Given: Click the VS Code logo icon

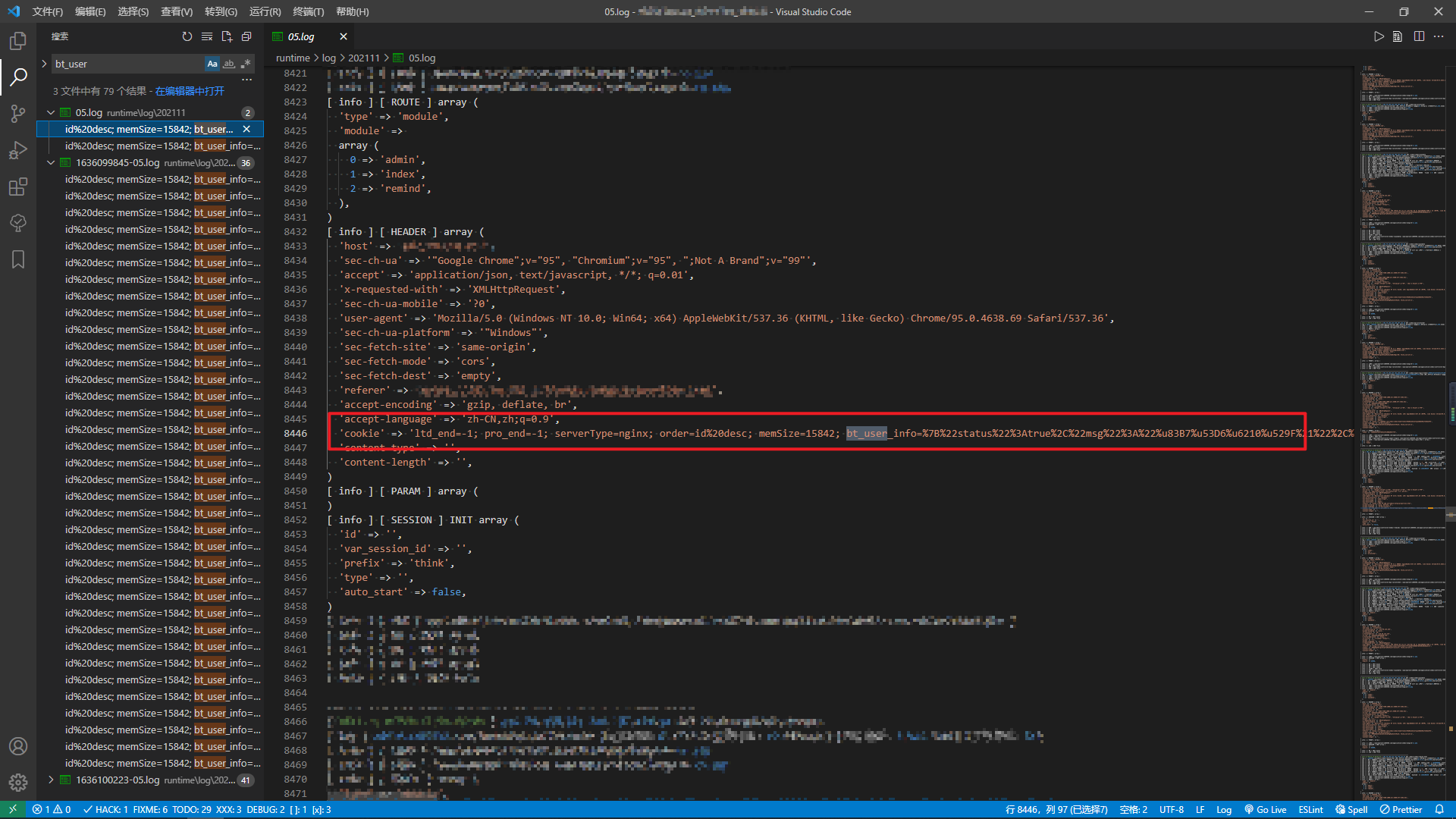Looking at the screenshot, I should coord(13,11).
